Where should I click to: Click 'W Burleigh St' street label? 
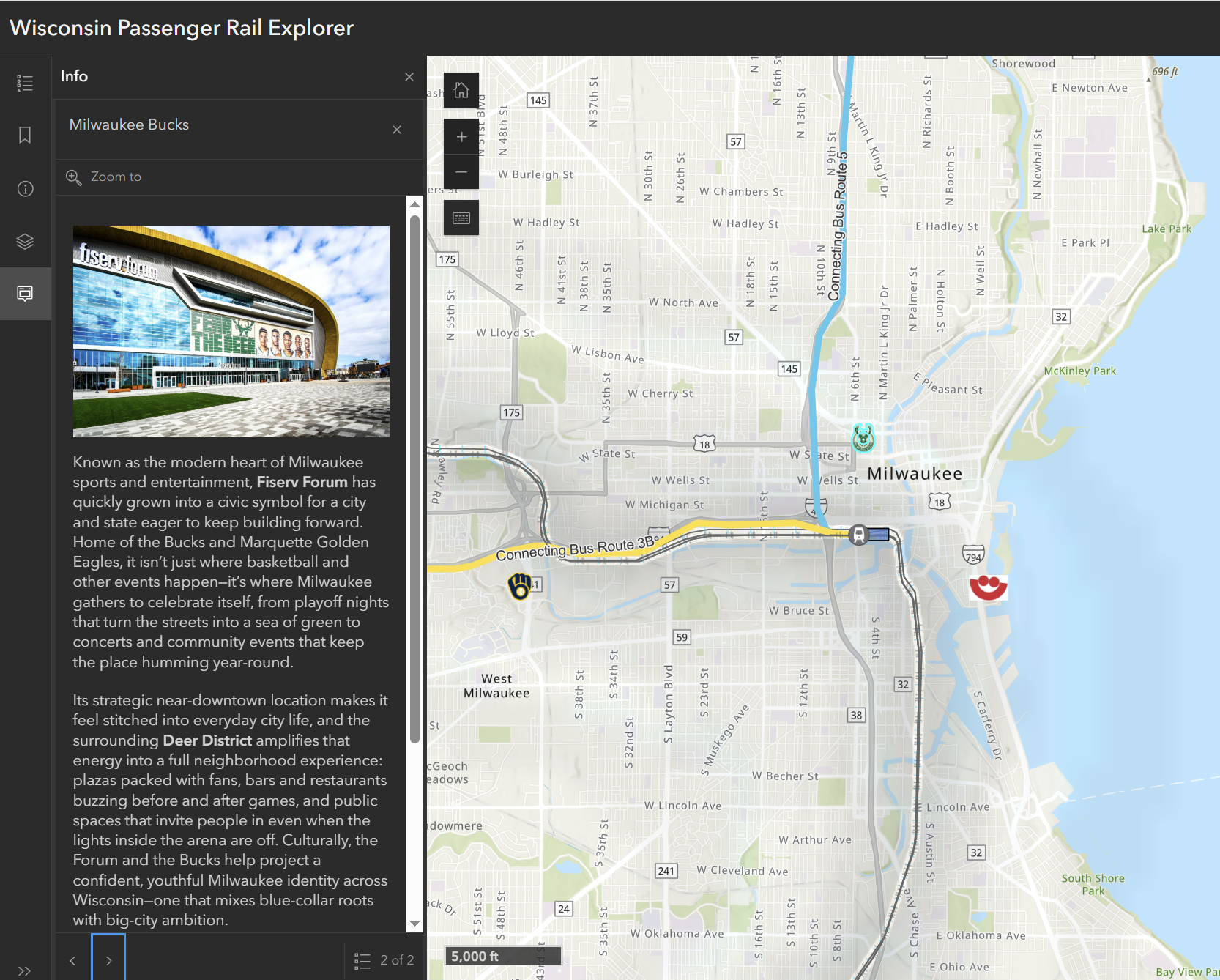point(535,174)
